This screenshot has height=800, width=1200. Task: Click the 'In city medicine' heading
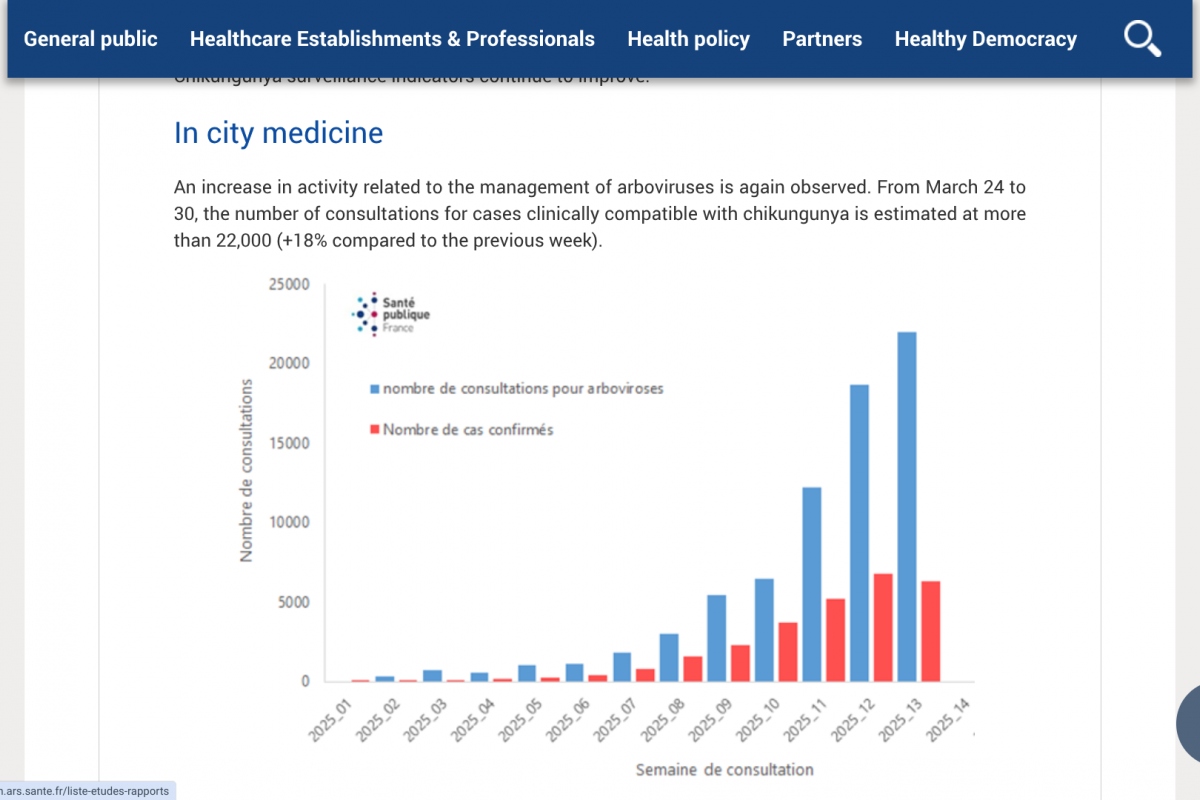278,133
